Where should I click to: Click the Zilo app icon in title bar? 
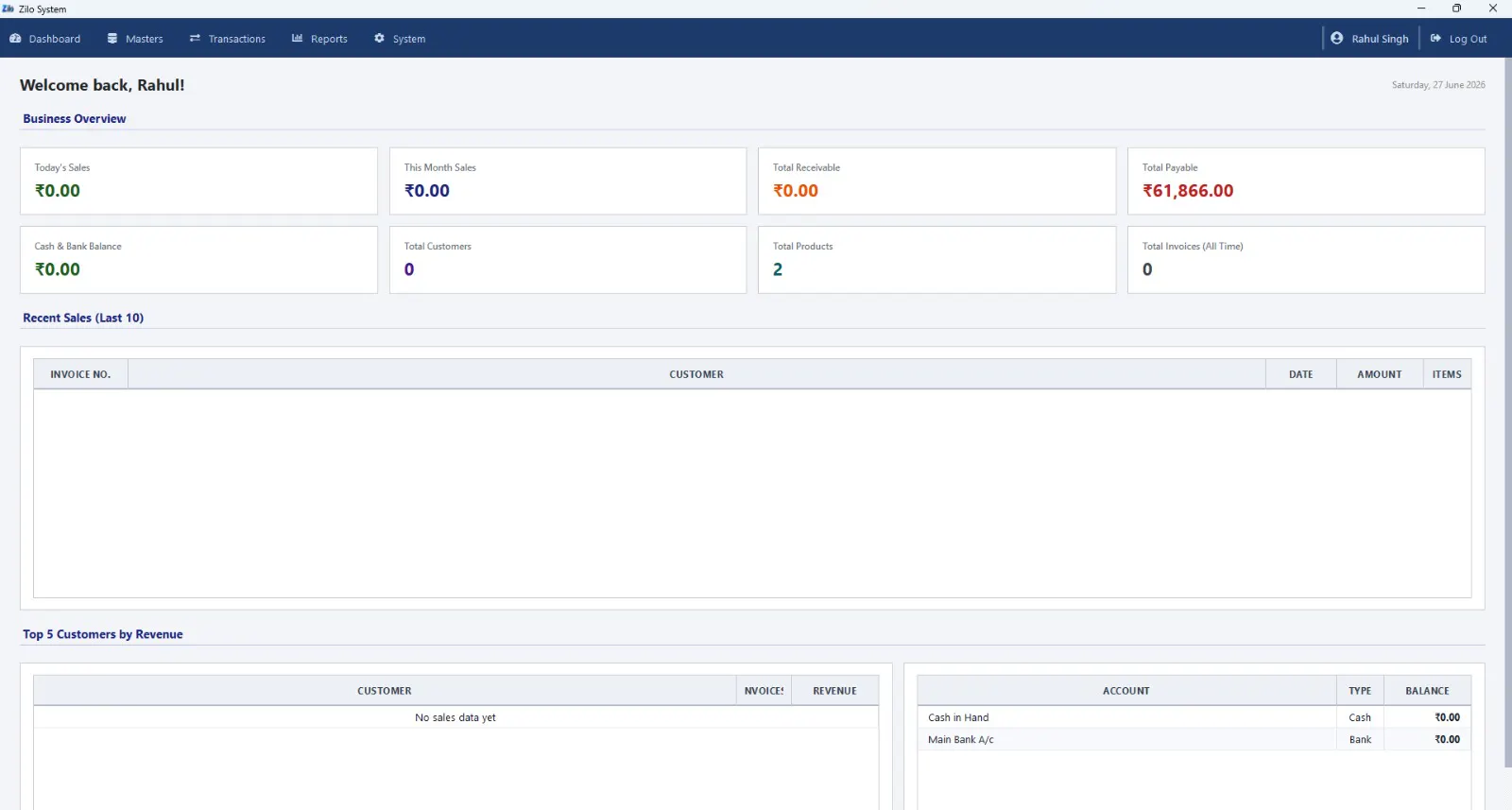9,9
